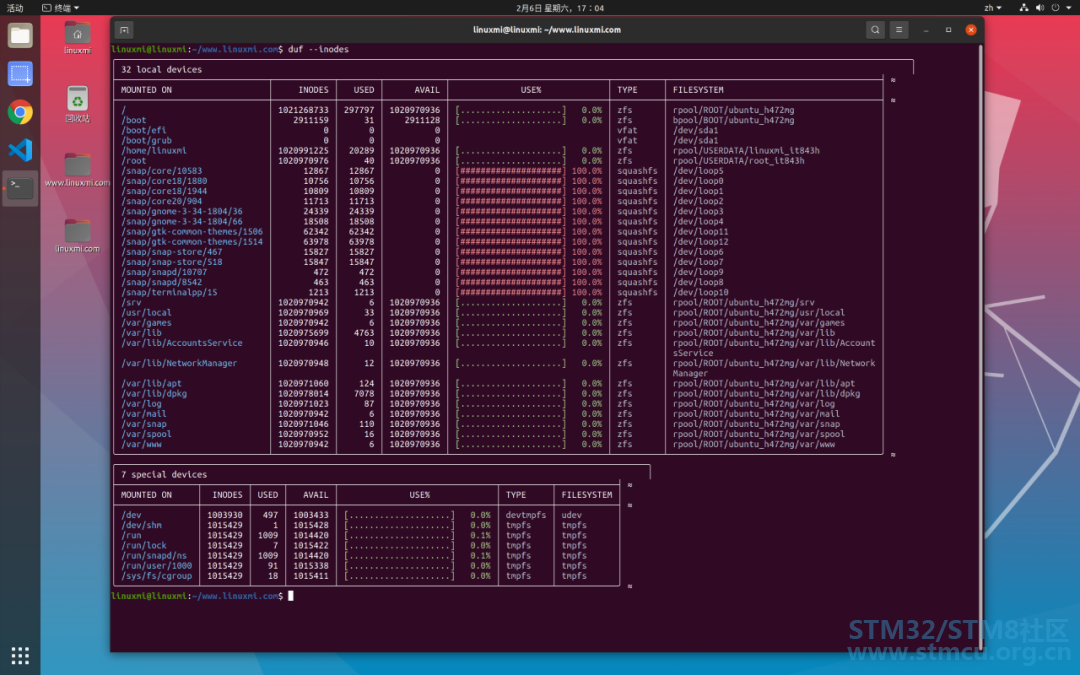Image resolution: width=1080 pixels, height=675 pixels.
Task: Show applications grid button
Action: pyautogui.click(x=20, y=655)
